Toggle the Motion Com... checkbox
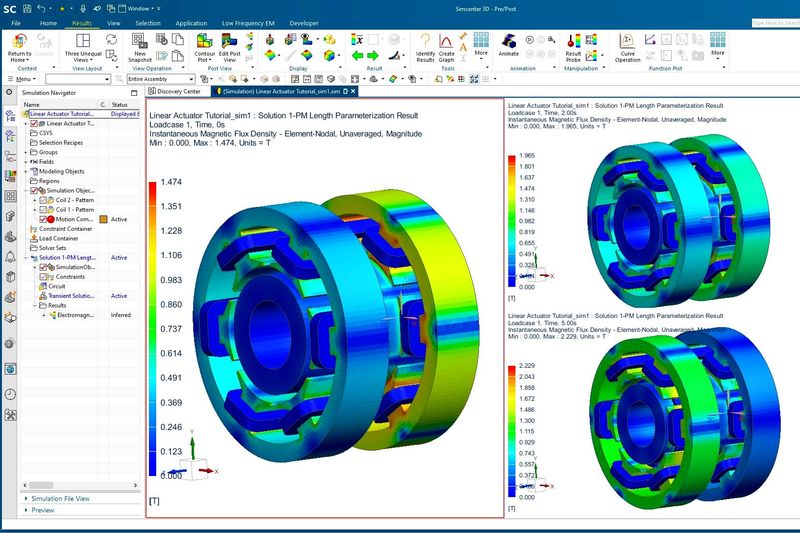This screenshot has height=533, width=800. coord(43,219)
